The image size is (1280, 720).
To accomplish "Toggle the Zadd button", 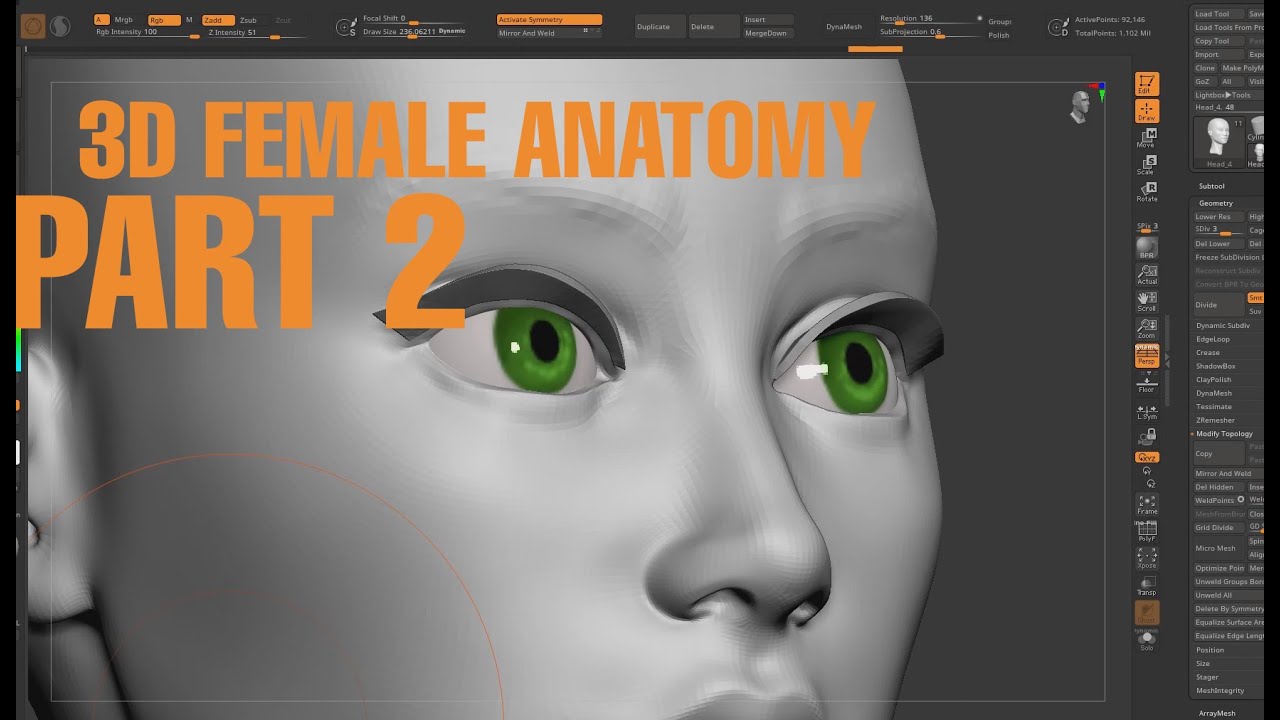I will (x=217, y=20).
